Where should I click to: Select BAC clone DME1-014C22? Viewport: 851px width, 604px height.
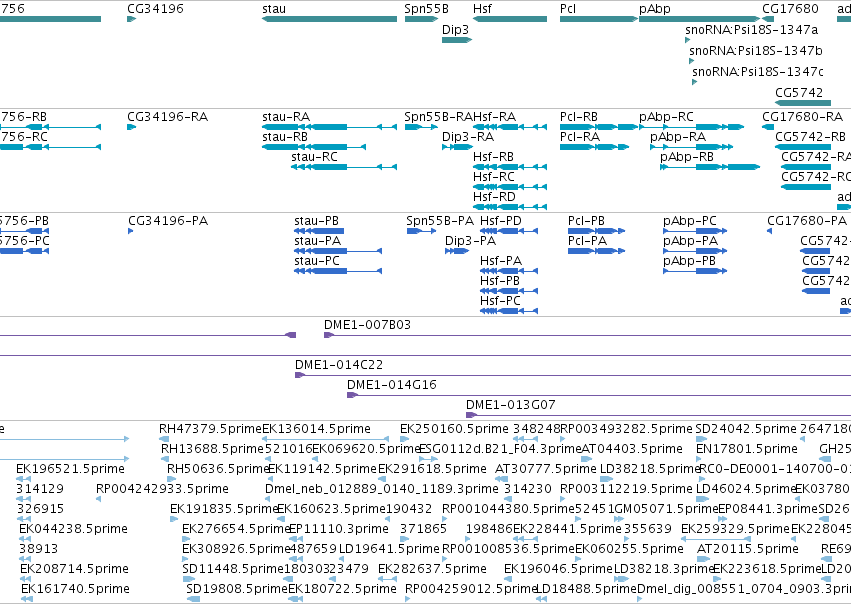339,365
